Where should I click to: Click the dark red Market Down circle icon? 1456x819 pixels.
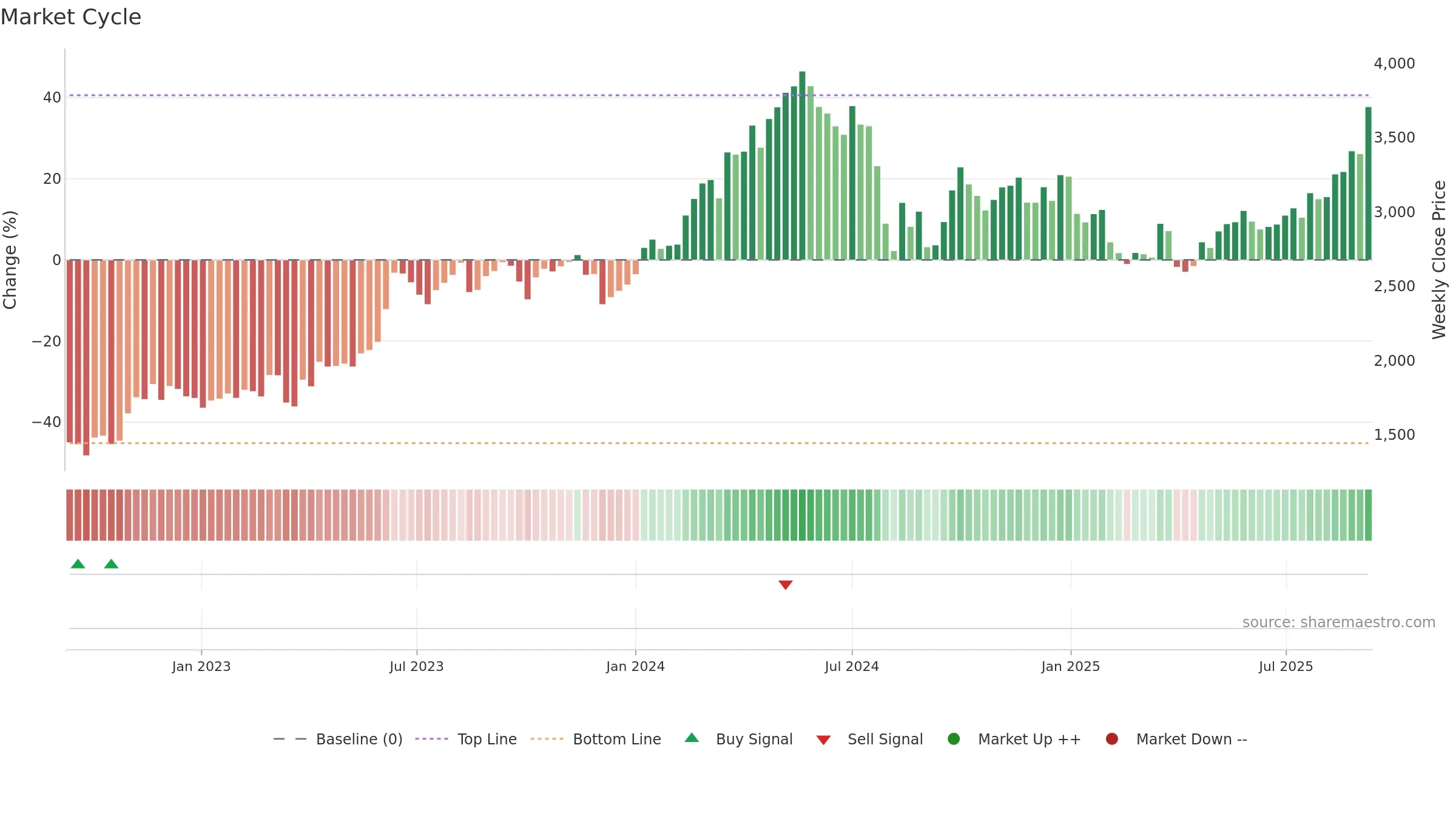click(1112, 739)
